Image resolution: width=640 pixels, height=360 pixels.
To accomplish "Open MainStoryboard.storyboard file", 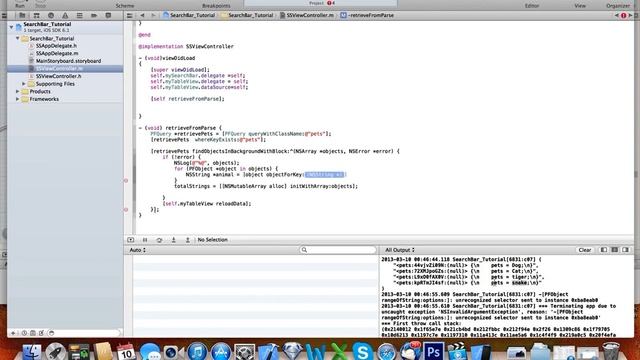I will coord(68,61).
